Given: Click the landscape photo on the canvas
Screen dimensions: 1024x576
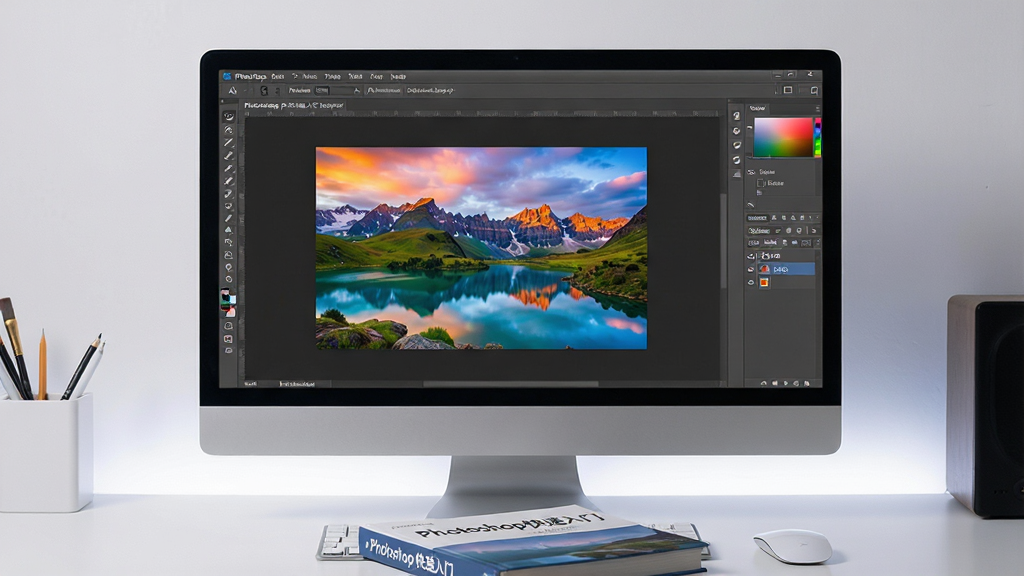Looking at the screenshot, I should tap(481, 248).
